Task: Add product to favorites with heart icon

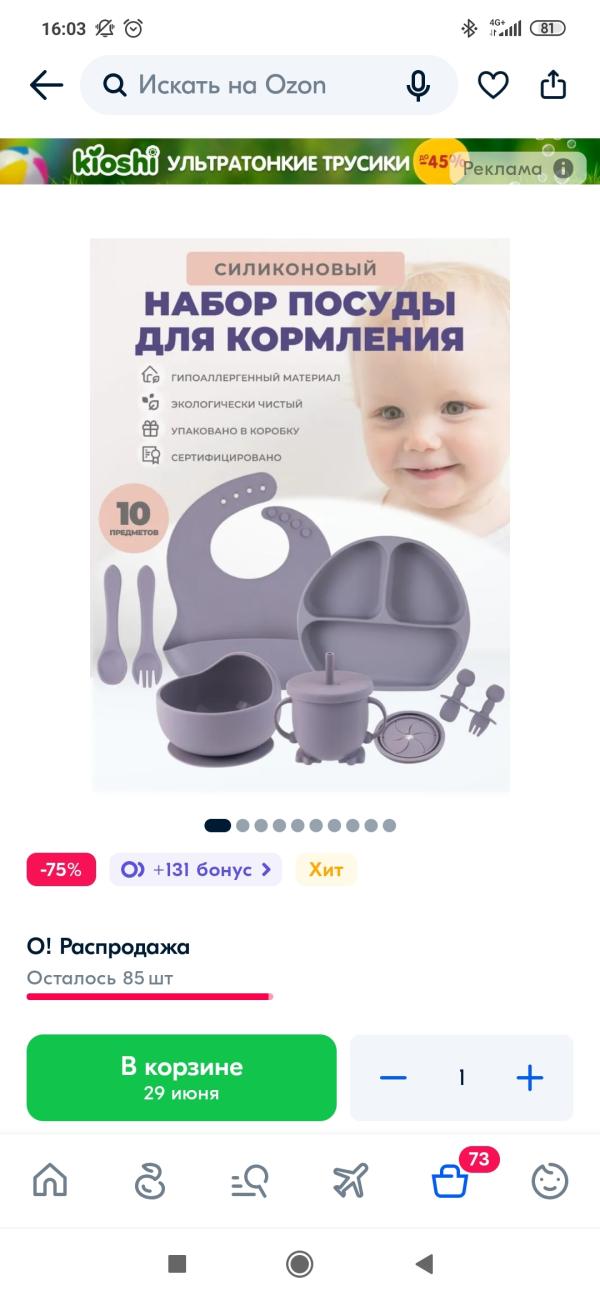Action: 493,86
